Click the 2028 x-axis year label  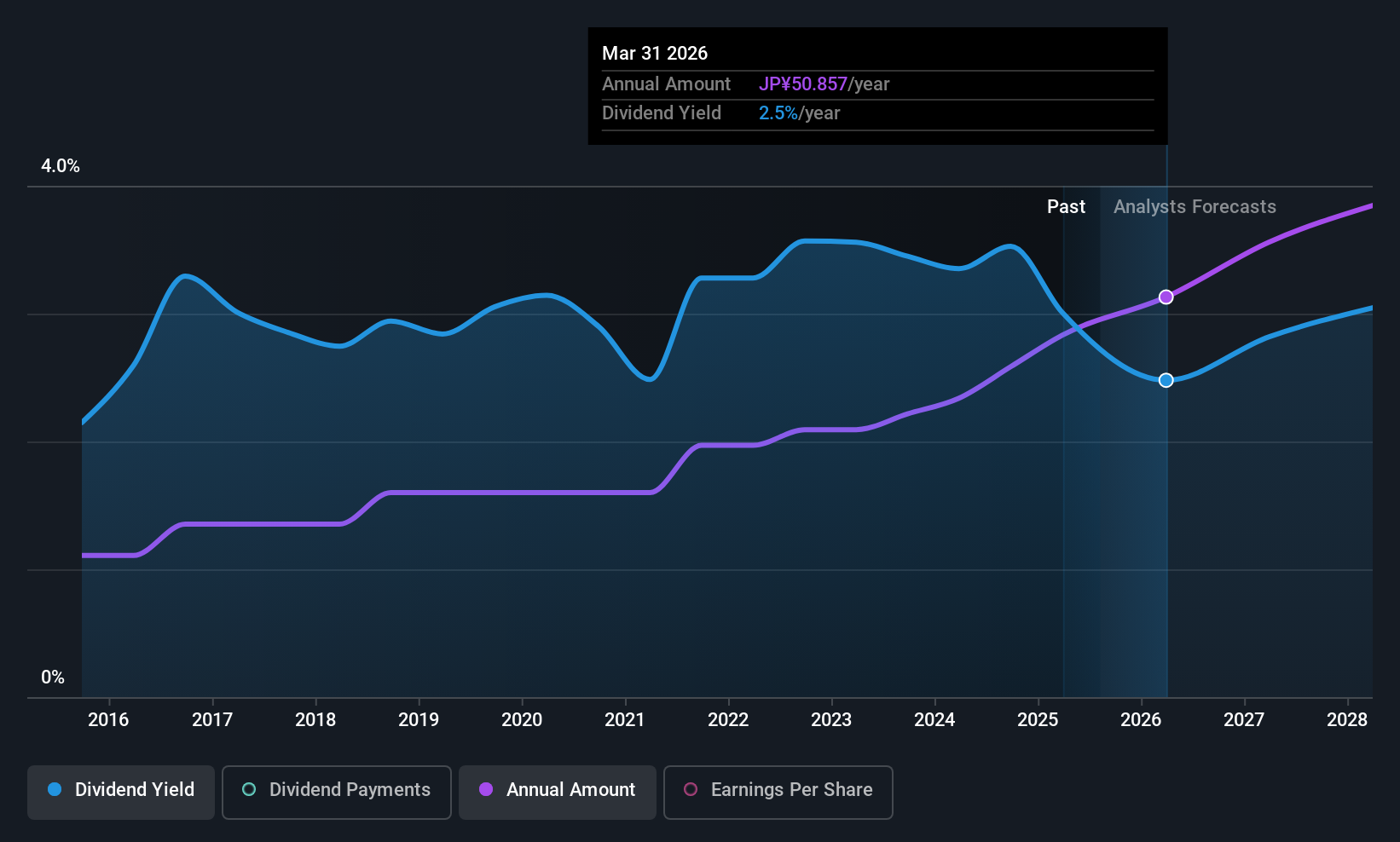click(x=1347, y=720)
